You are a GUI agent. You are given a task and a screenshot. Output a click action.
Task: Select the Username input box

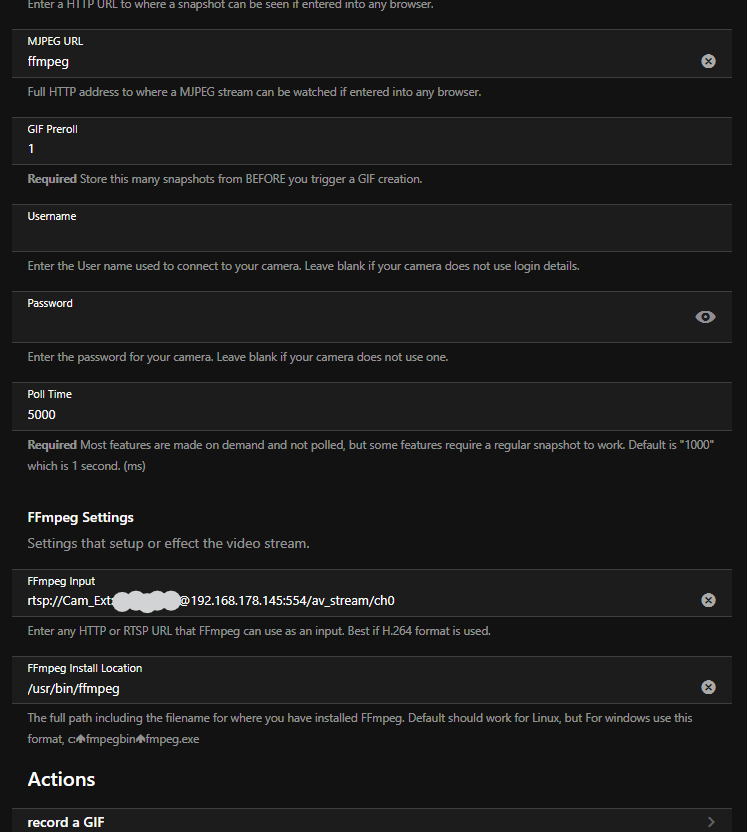click(350, 235)
